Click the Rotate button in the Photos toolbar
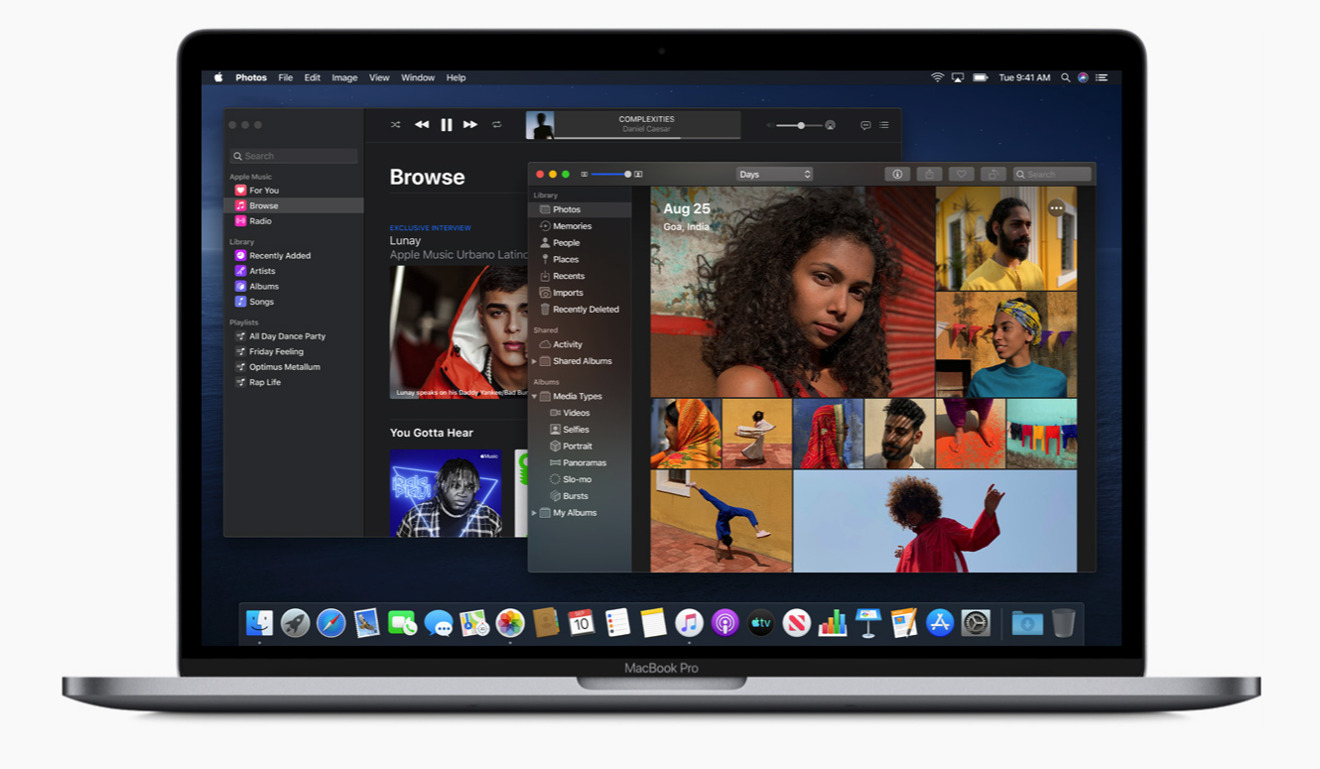 click(993, 174)
